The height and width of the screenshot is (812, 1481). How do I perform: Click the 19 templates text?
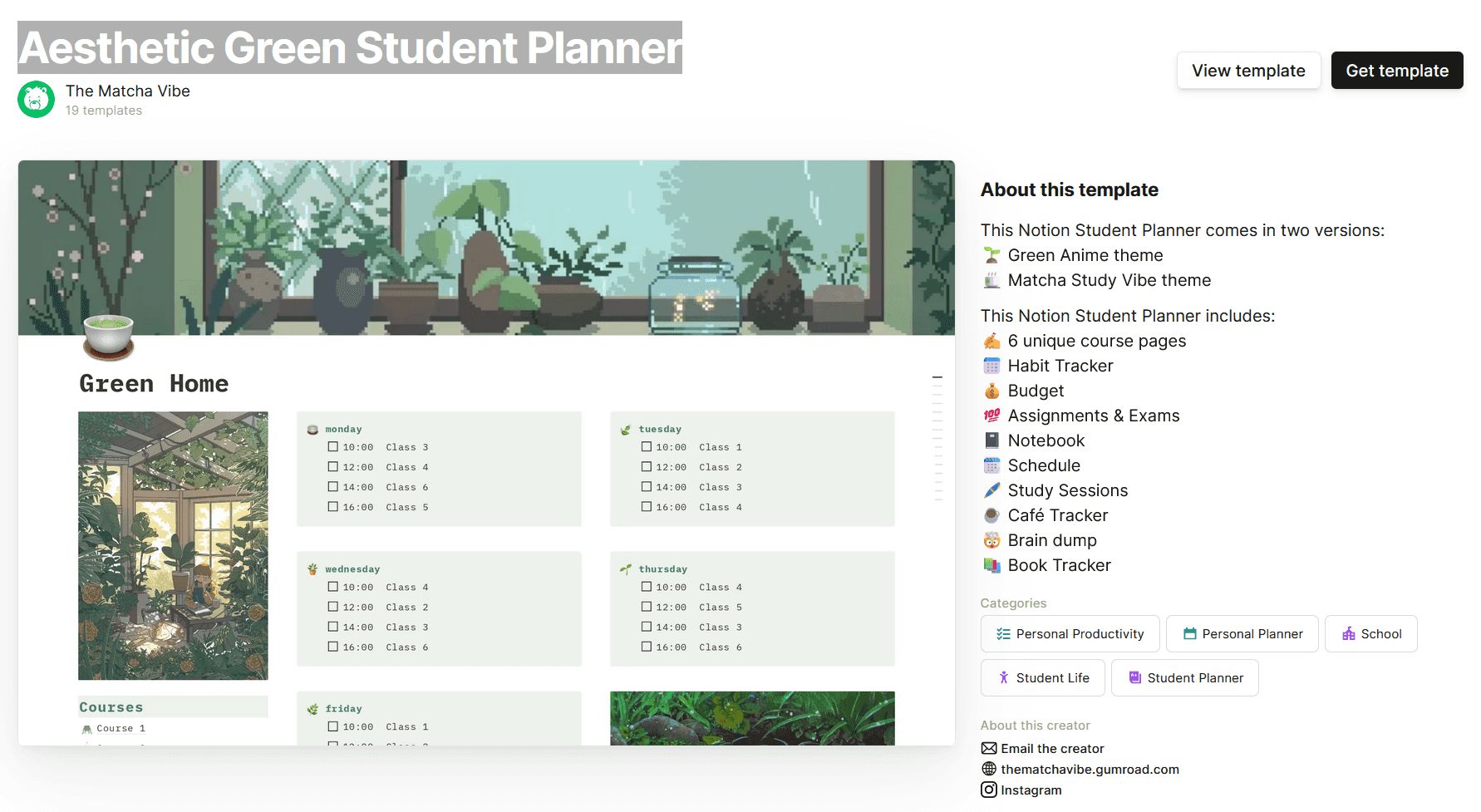(x=104, y=111)
